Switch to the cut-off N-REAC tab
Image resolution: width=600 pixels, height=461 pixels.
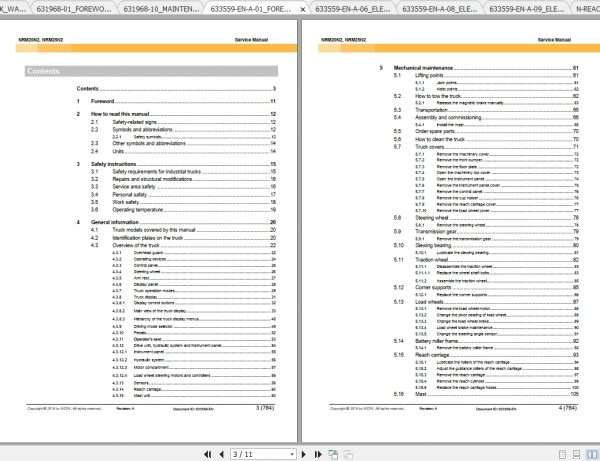coord(587,9)
